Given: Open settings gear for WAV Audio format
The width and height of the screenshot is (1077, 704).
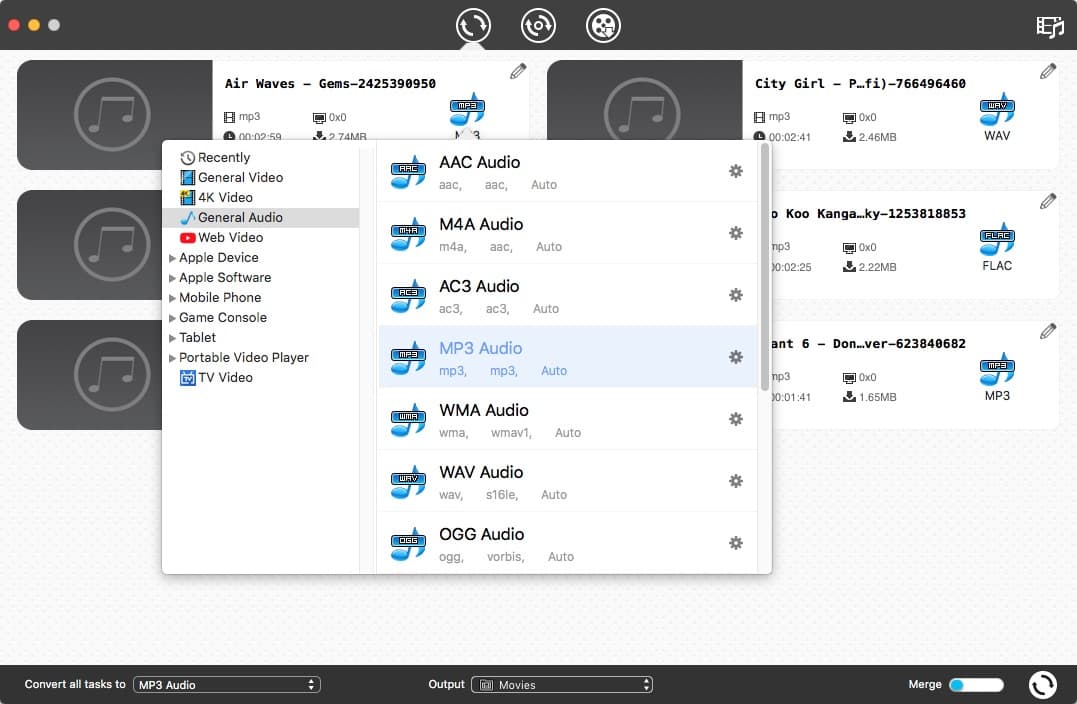Looking at the screenshot, I should (736, 481).
